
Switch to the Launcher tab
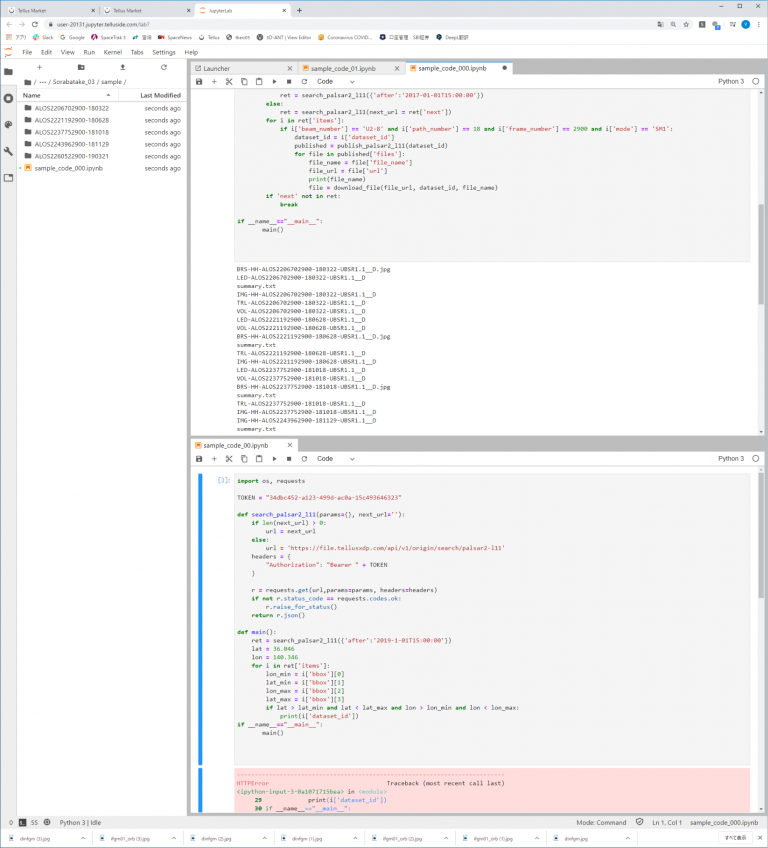pyautogui.click(x=243, y=68)
